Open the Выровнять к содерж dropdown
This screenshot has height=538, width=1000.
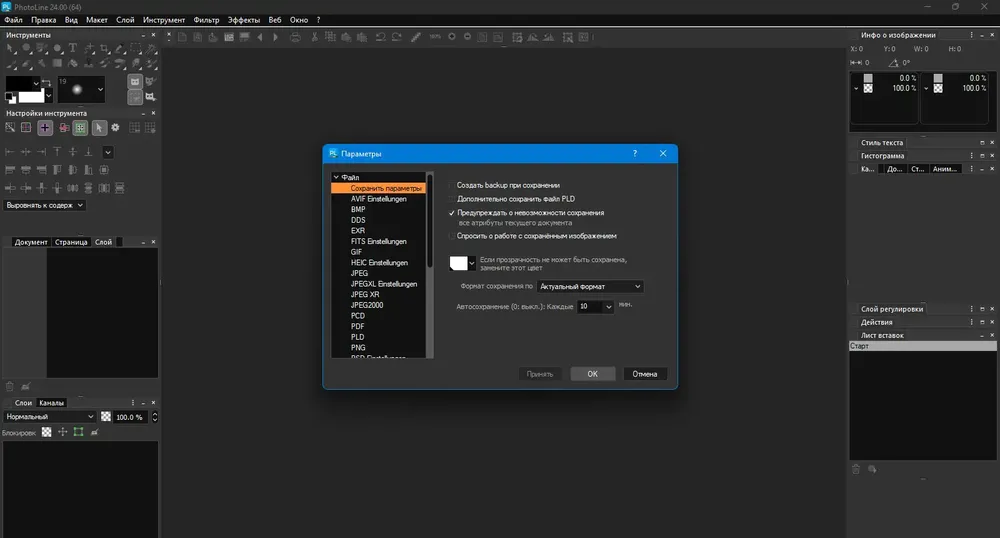pyautogui.click(x=45, y=205)
